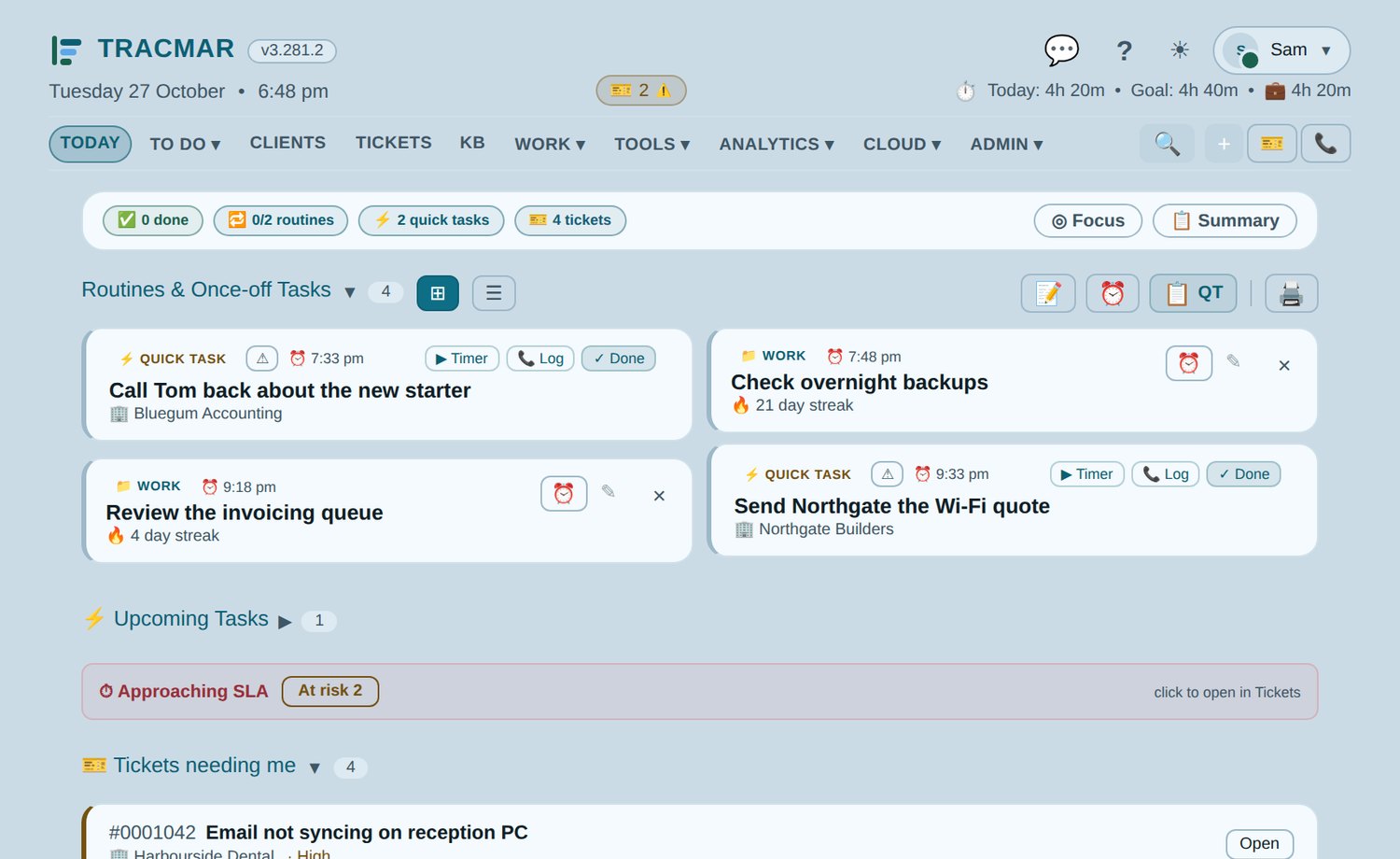Collapse Routines & Once-off Tasks section

pos(350,292)
